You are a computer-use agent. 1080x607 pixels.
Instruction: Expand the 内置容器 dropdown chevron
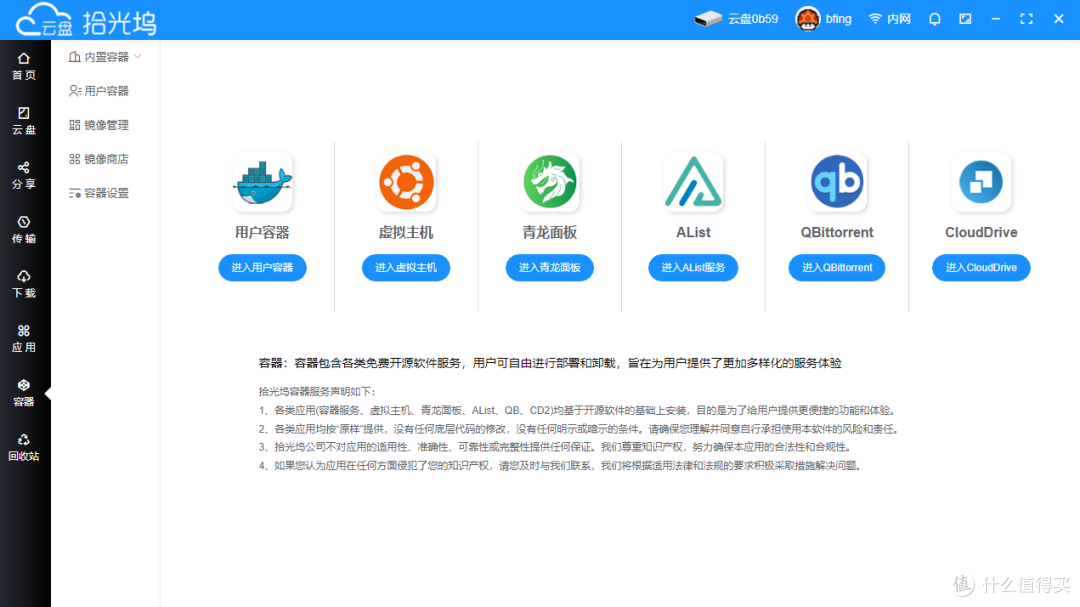click(138, 56)
